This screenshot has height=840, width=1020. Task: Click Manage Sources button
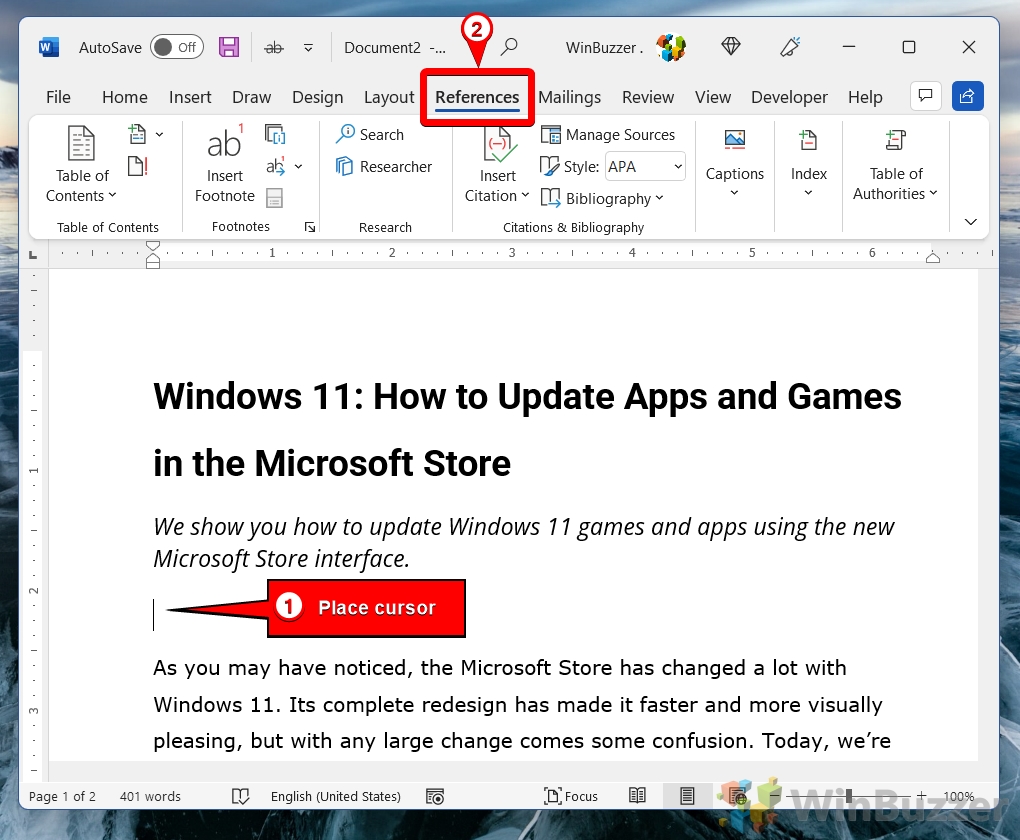(608, 135)
